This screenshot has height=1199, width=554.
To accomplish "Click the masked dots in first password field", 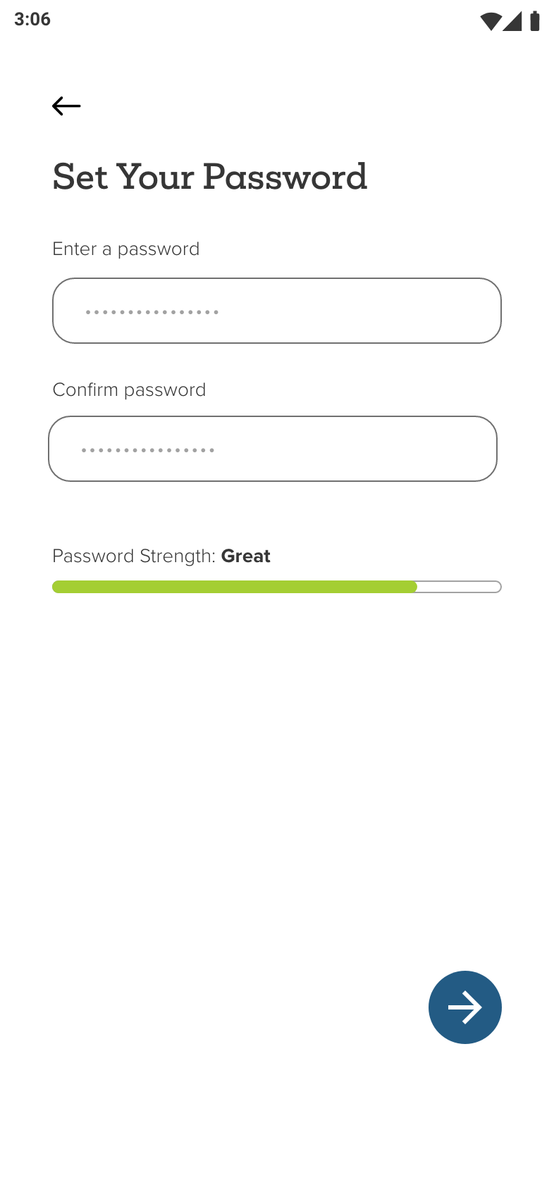I will (x=152, y=312).
